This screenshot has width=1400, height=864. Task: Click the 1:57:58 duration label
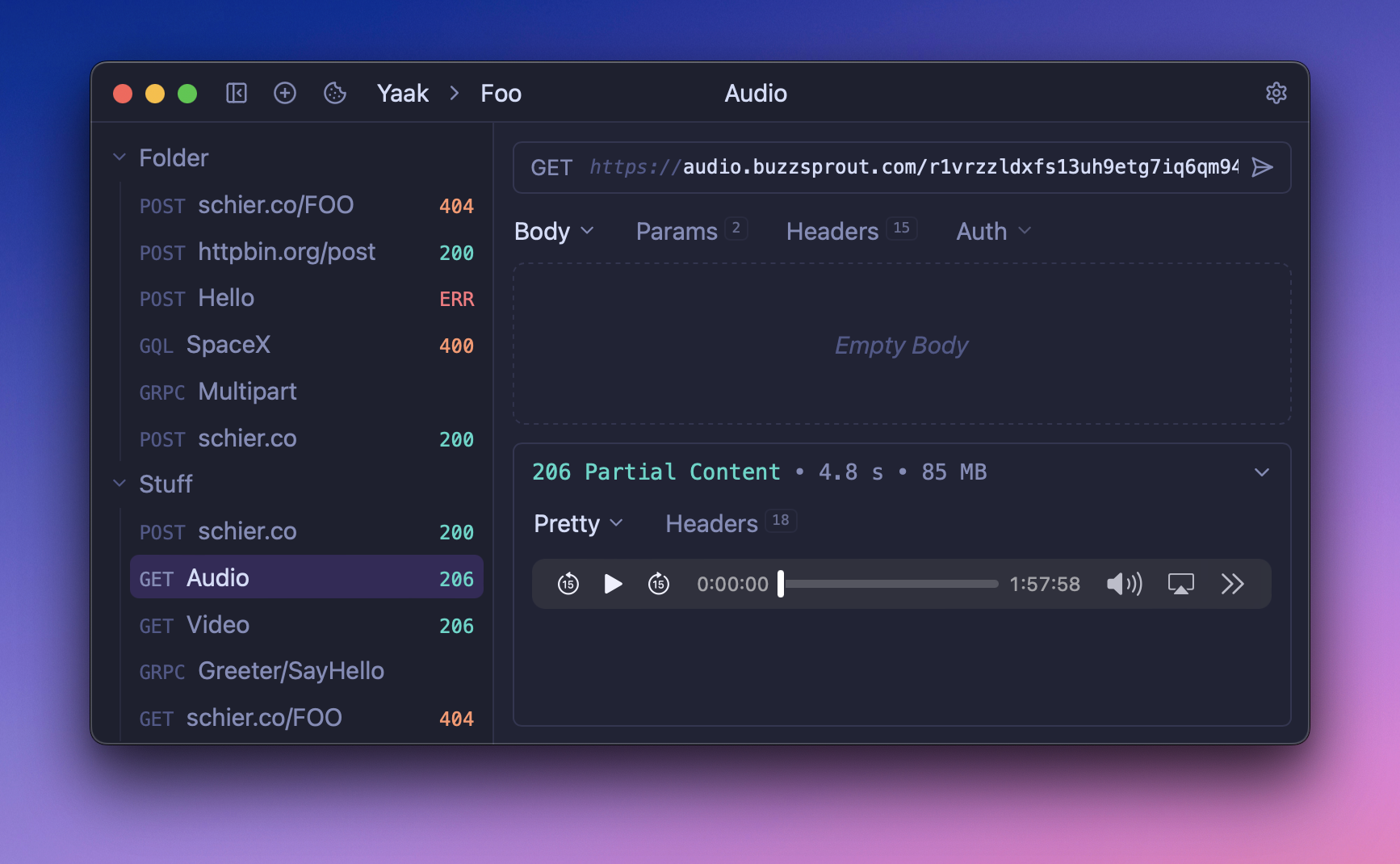tap(1045, 584)
